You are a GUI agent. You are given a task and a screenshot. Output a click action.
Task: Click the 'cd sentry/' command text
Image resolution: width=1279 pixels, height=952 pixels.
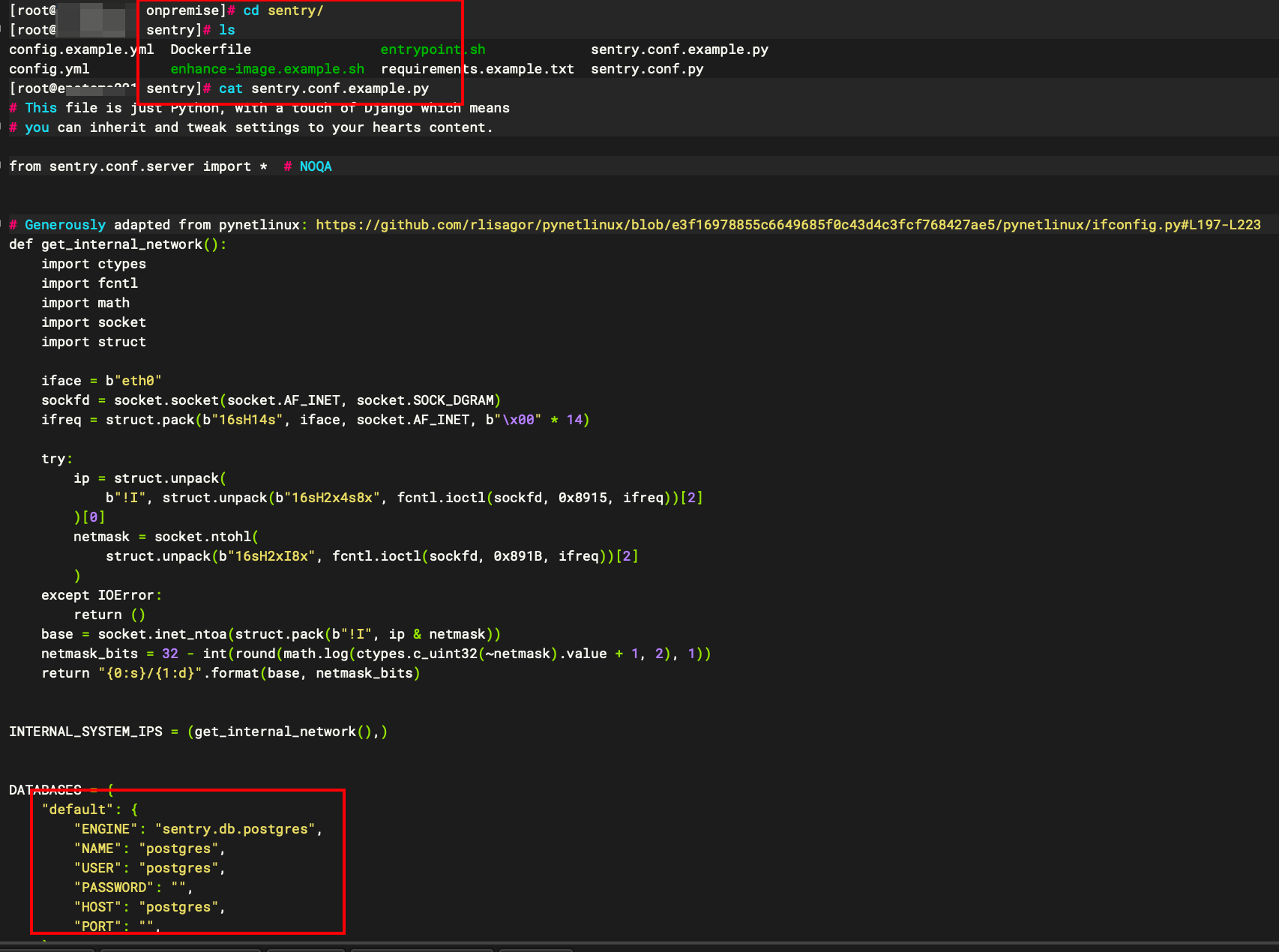(x=283, y=10)
